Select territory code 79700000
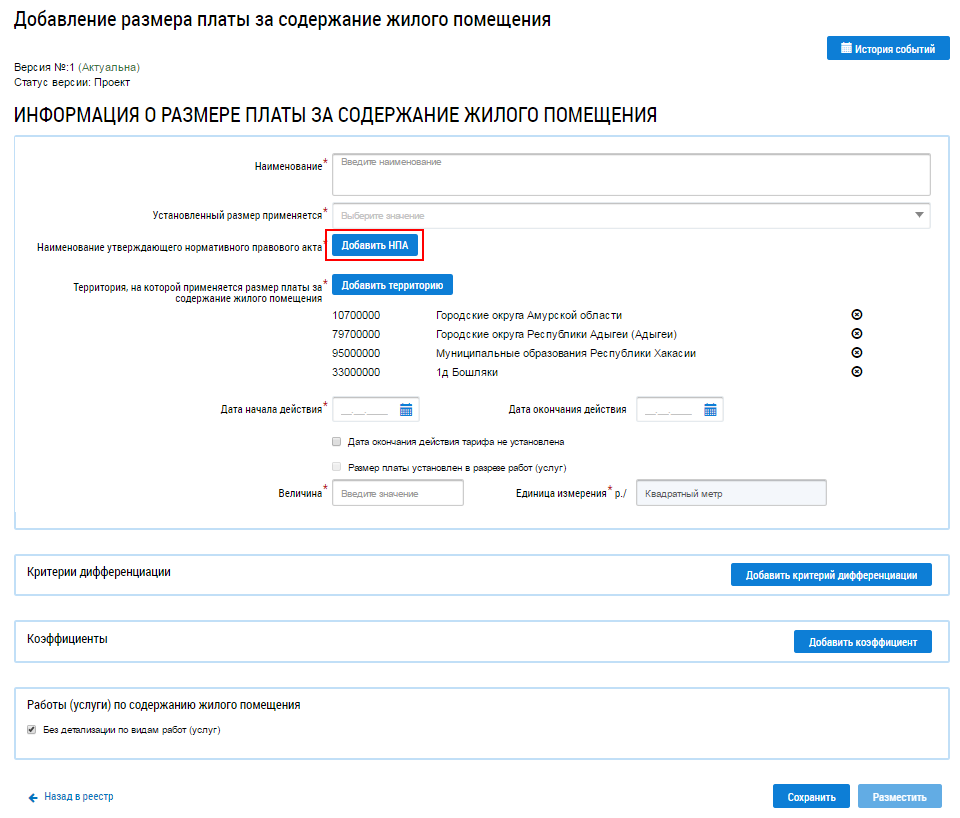Screen dimensions: 960x818 point(356,334)
